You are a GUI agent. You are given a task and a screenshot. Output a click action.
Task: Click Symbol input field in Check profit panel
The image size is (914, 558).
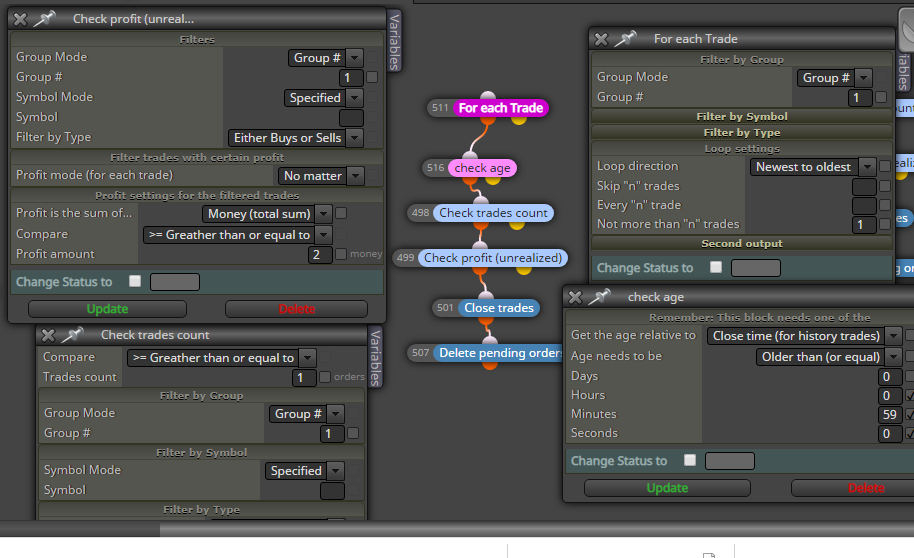[x=351, y=118]
